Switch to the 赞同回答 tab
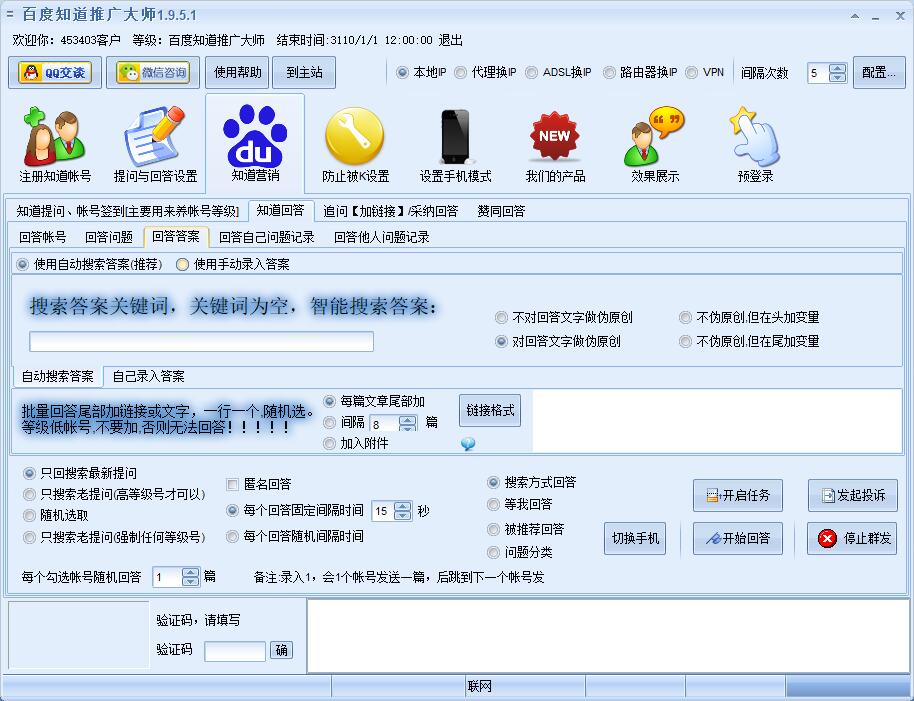The width and height of the screenshot is (914, 701). pos(501,211)
